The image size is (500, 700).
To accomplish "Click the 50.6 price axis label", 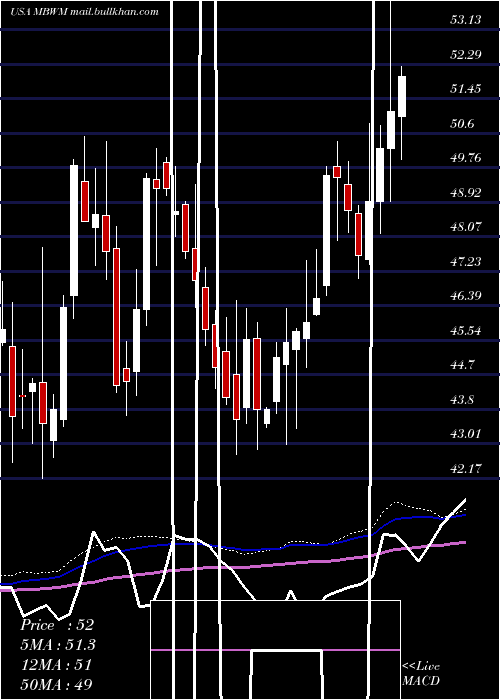I will [x=462, y=124].
